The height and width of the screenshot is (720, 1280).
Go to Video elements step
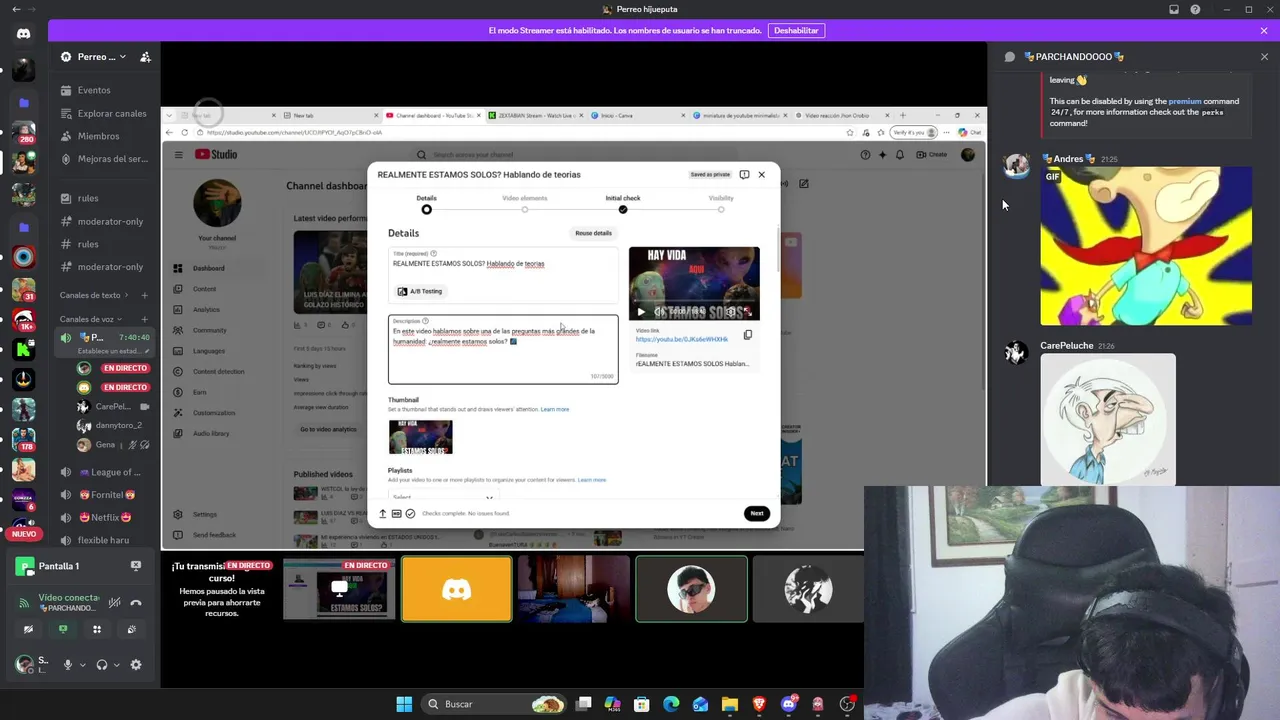coord(525,204)
